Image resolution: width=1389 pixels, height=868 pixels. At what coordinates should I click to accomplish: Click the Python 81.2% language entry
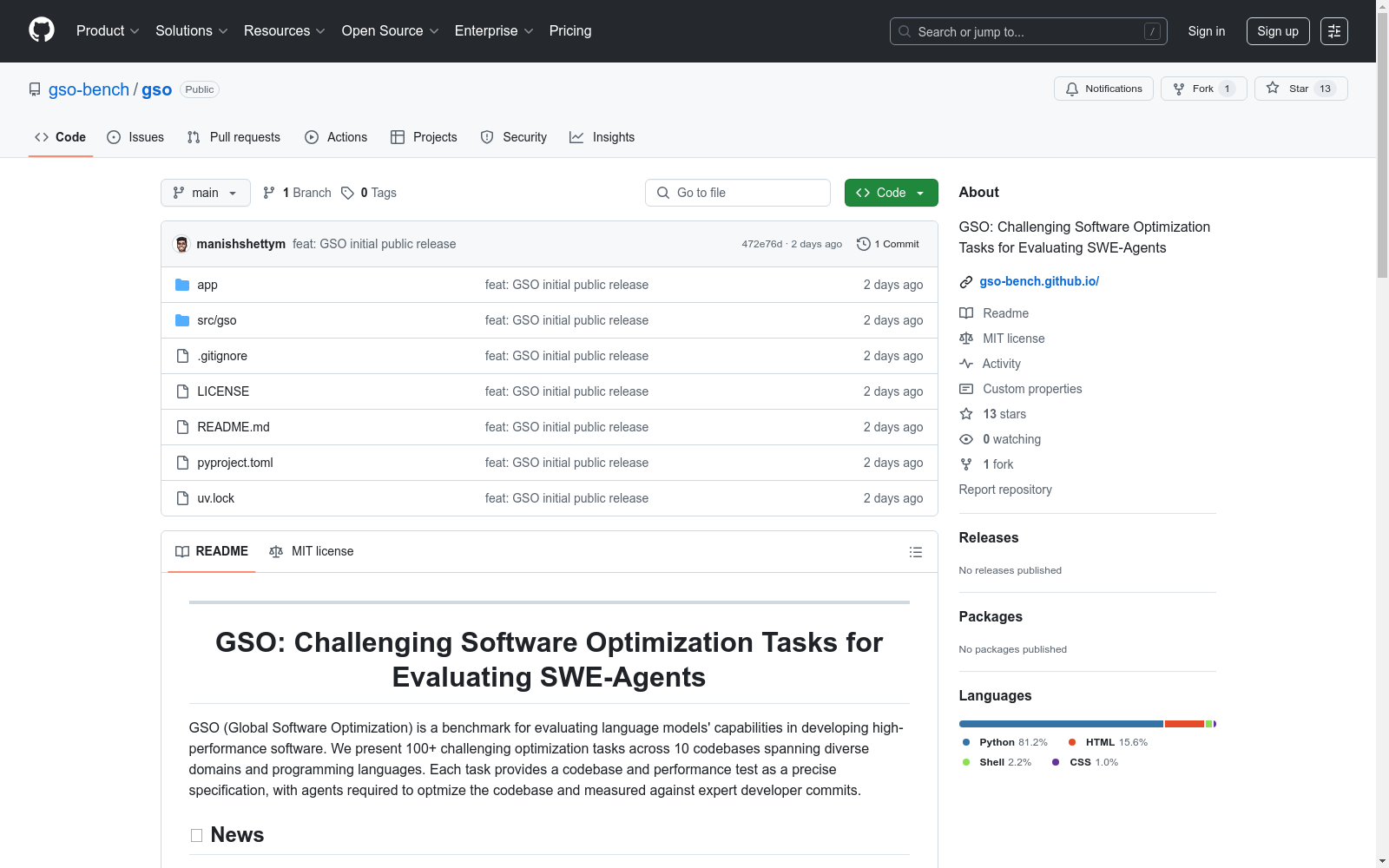point(1005,742)
